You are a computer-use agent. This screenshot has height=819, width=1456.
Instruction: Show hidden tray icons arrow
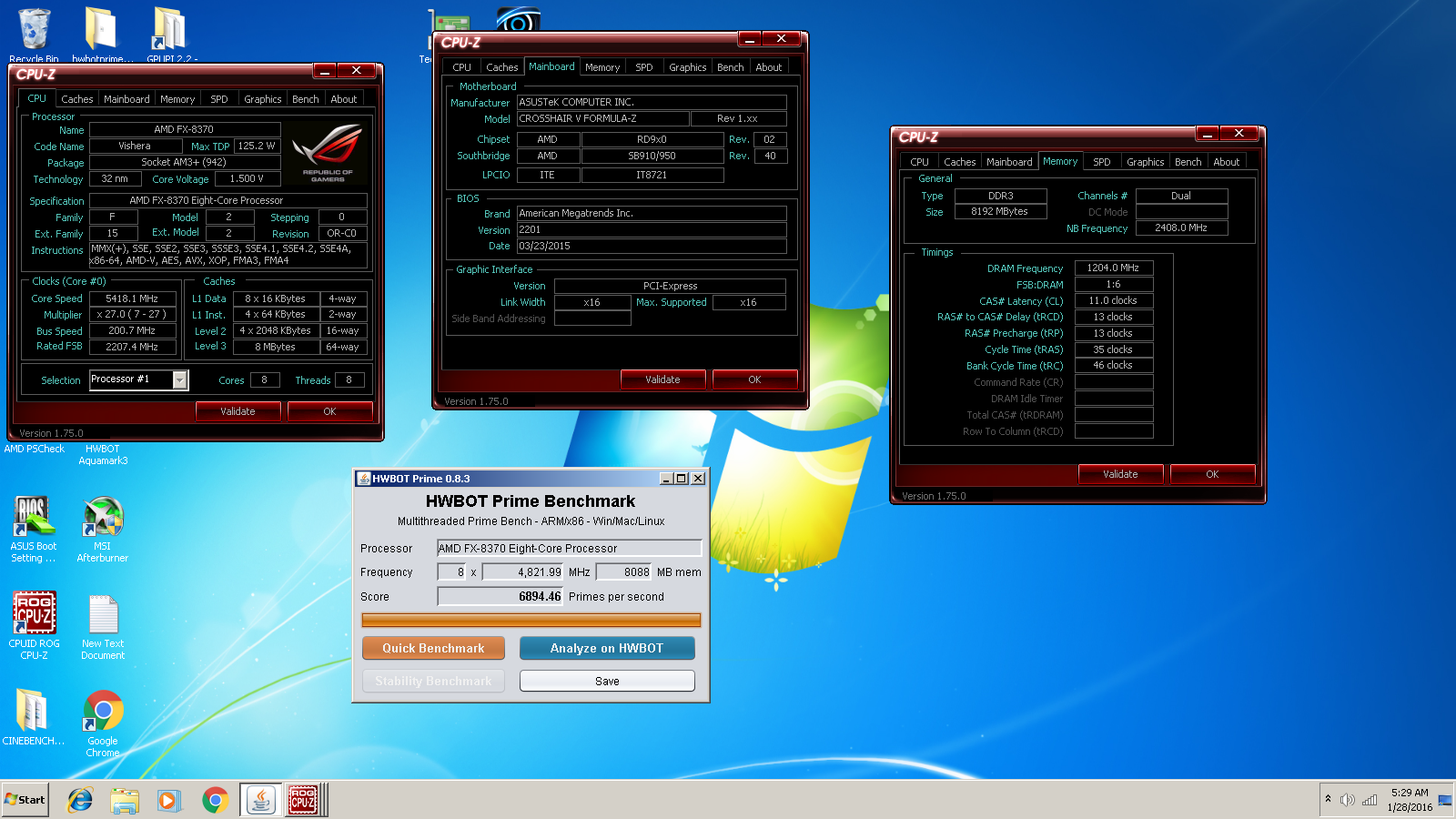(1328, 799)
